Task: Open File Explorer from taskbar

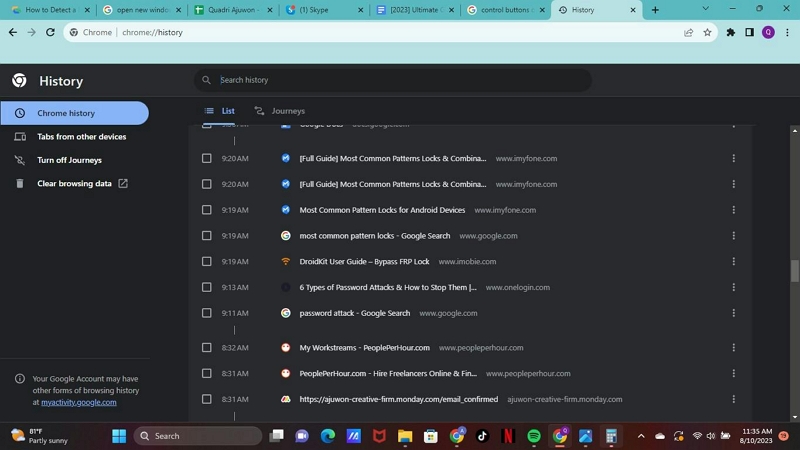Action: tap(405, 436)
